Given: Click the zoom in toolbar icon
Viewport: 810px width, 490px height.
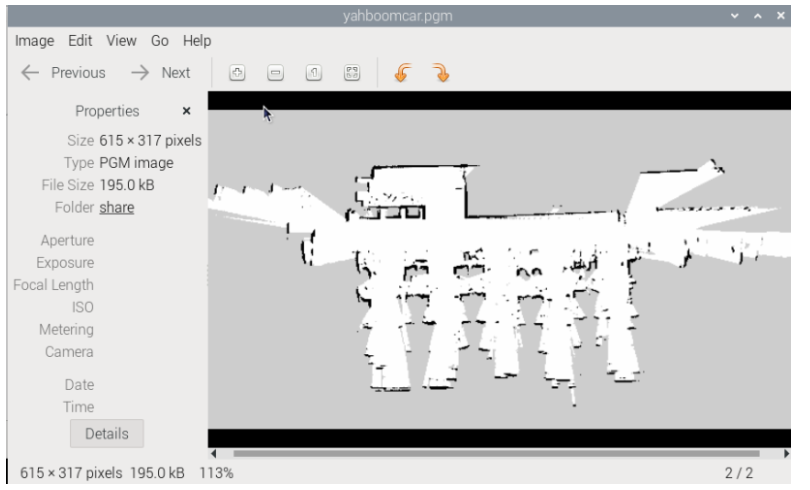Looking at the screenshot, I should [237, 73].
